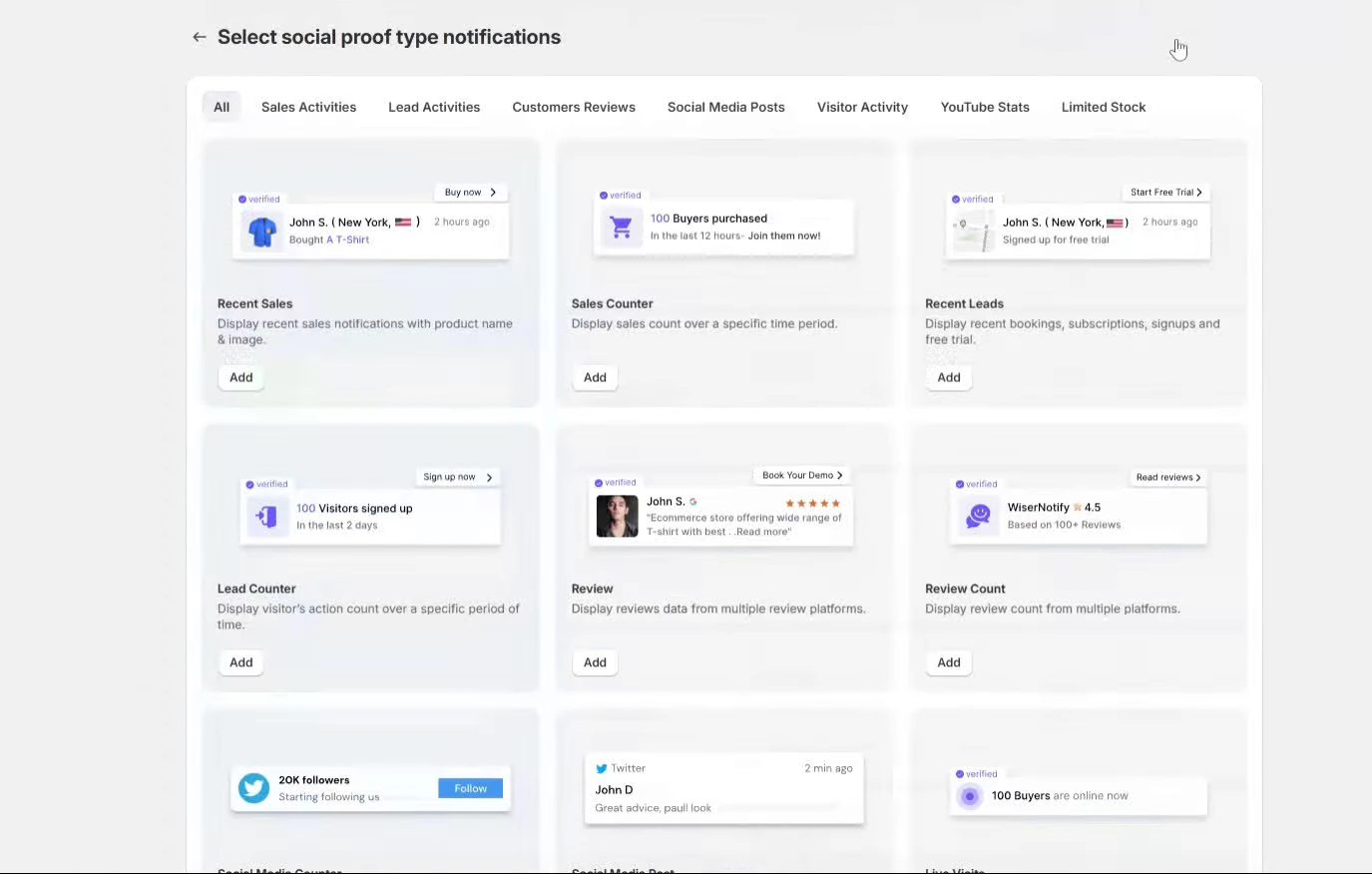Click the five-star rating in the Review preview

tap(813, 503)
